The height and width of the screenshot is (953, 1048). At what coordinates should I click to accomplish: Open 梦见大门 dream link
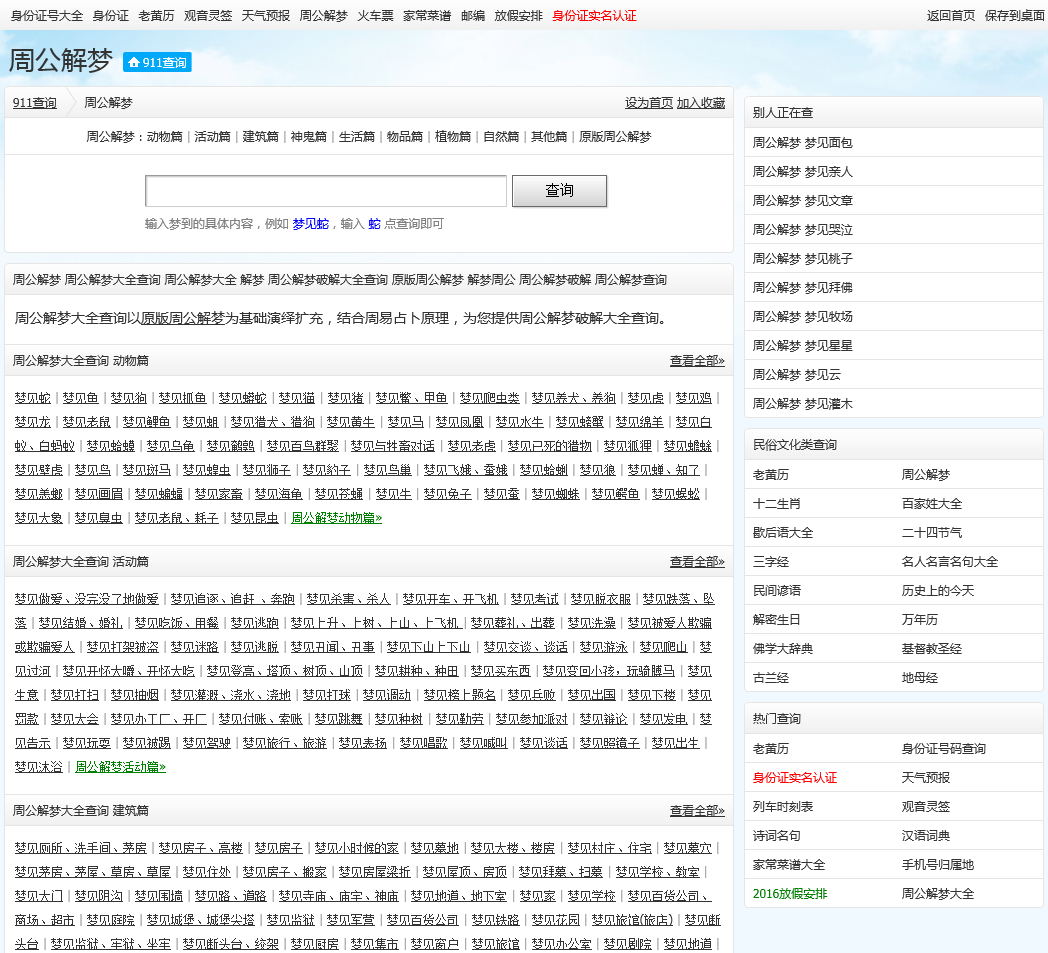pyautogui.click(x=39, y=896)
